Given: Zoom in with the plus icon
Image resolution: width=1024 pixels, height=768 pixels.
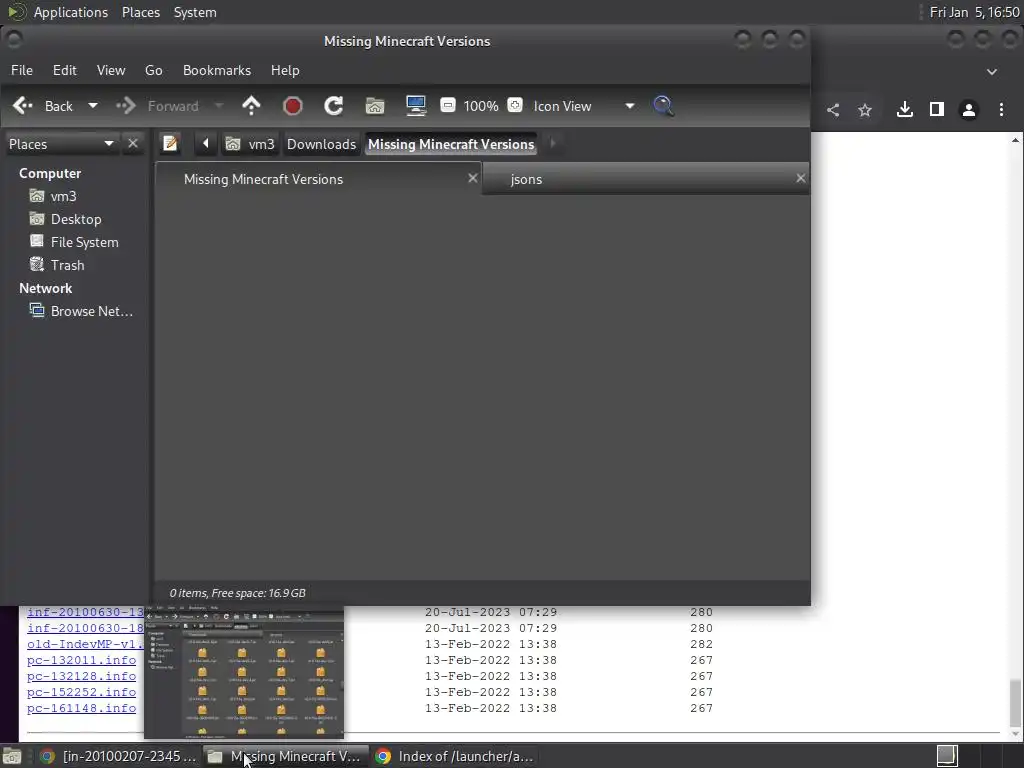Looking at the screenshot, I should click(x=515, y=105).
